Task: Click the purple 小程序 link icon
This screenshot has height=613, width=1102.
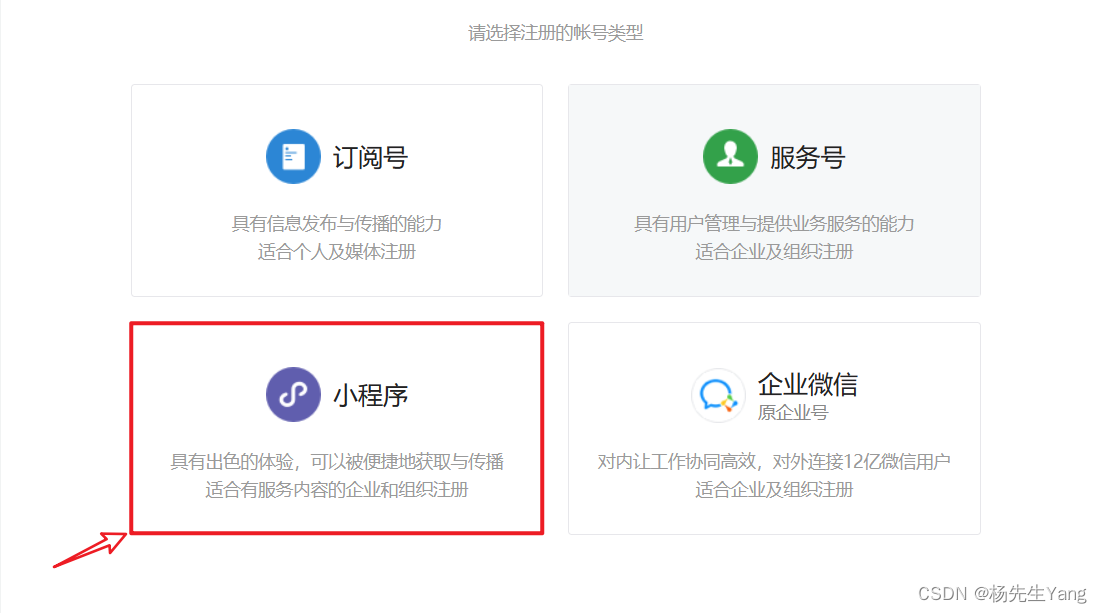Action: point(293,394)
